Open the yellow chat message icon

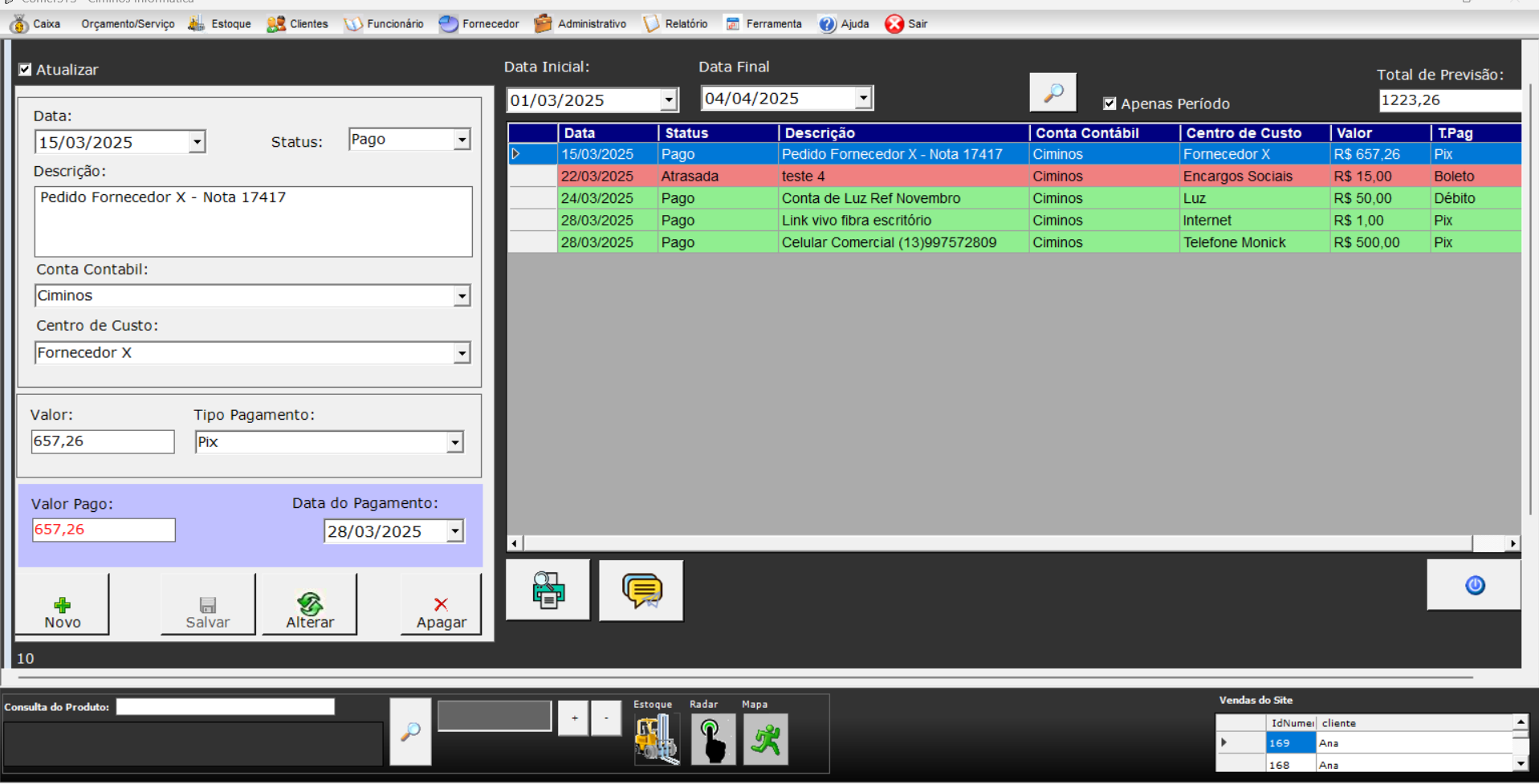coord(641,591)
